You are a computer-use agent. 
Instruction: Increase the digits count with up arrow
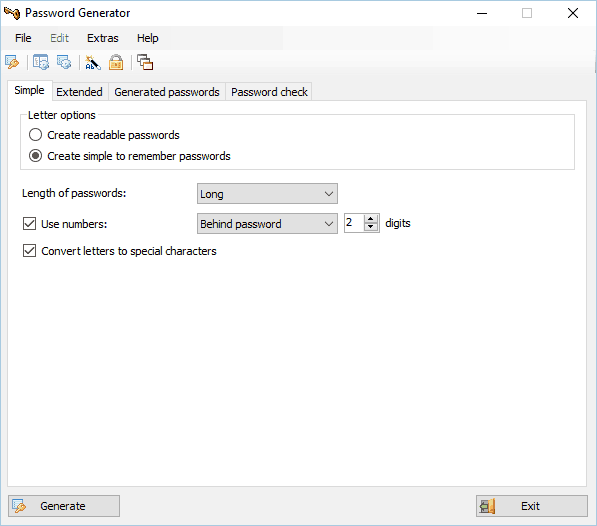click(x=370, y=219)
